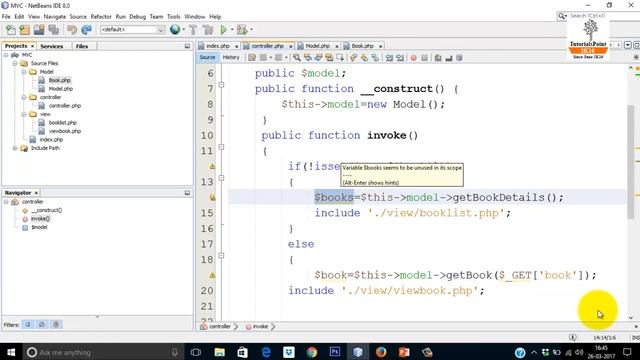Toggle the second Navigator filter button
This screenshot has width=640, height=360.
[x=42, y=324]
